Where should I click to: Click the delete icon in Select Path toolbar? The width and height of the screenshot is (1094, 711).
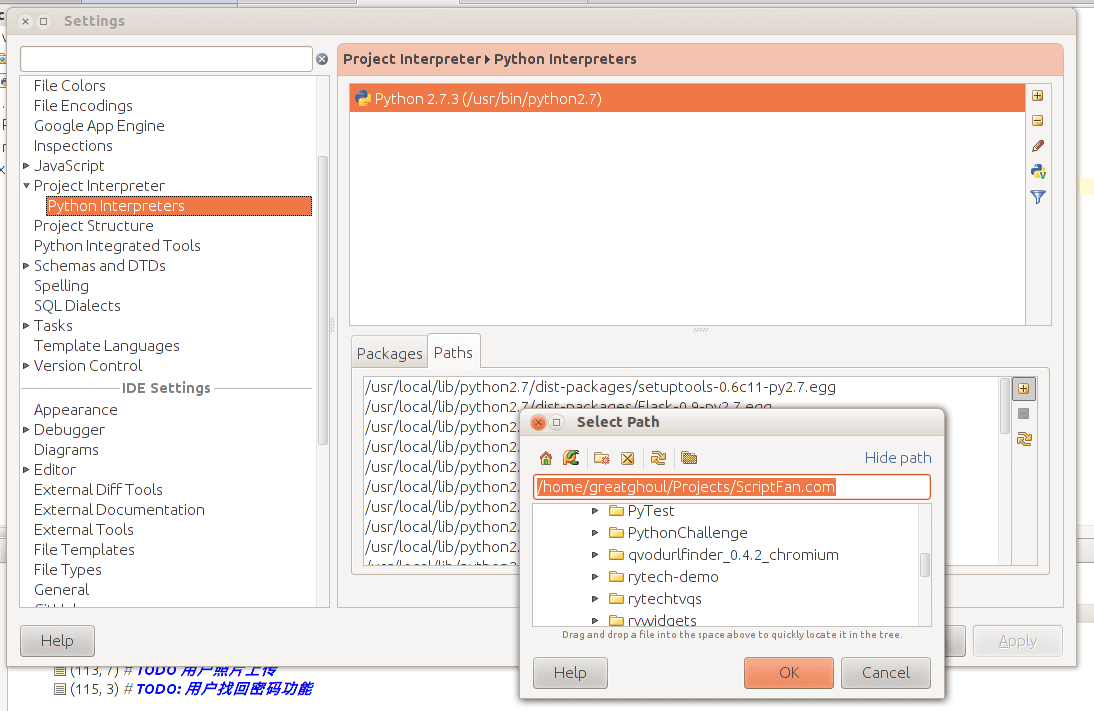[627, 458]
